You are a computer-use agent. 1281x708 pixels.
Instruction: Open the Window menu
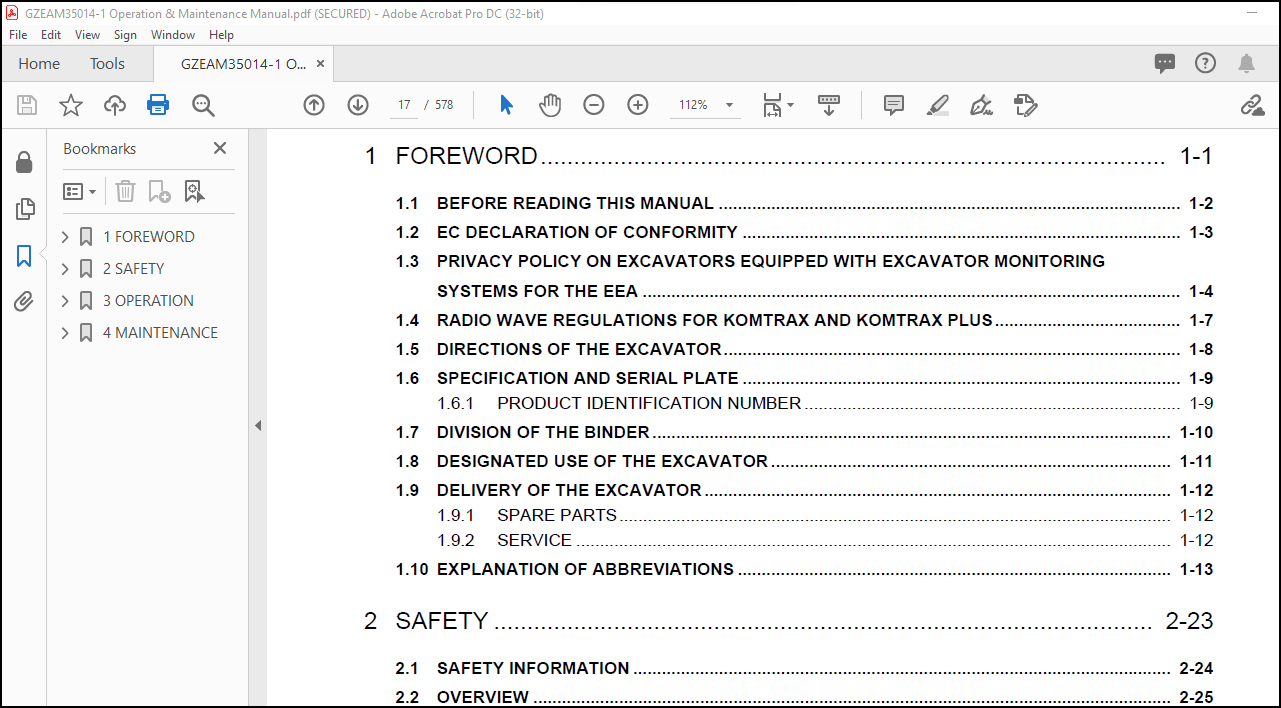[x=173, y=34]
